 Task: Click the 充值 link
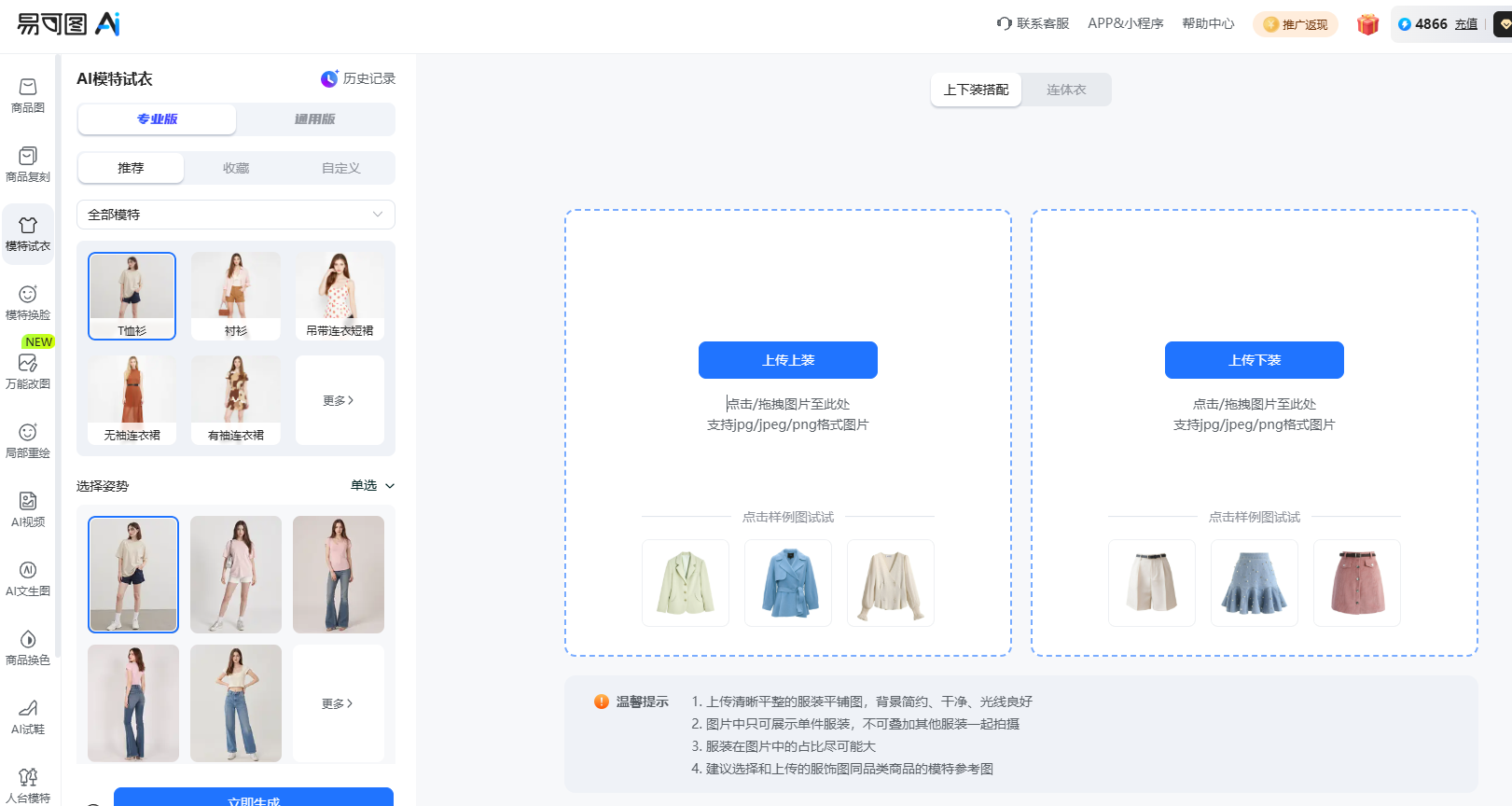click(1466, 24)
